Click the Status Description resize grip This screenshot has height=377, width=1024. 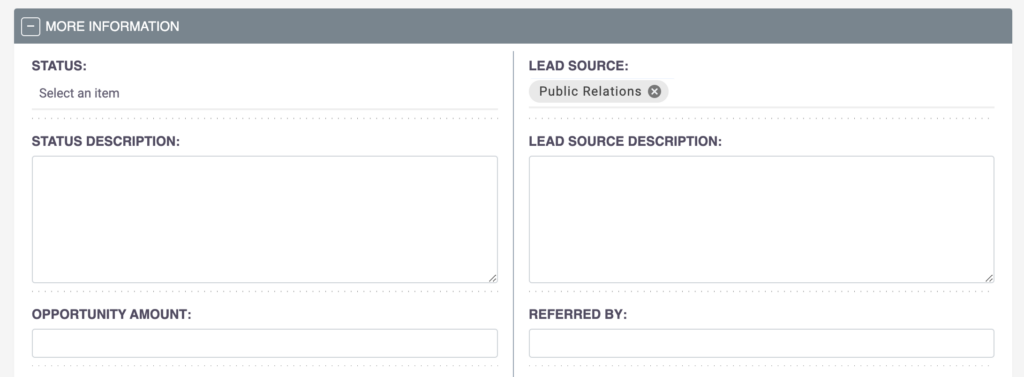click(x=492, y=278)
